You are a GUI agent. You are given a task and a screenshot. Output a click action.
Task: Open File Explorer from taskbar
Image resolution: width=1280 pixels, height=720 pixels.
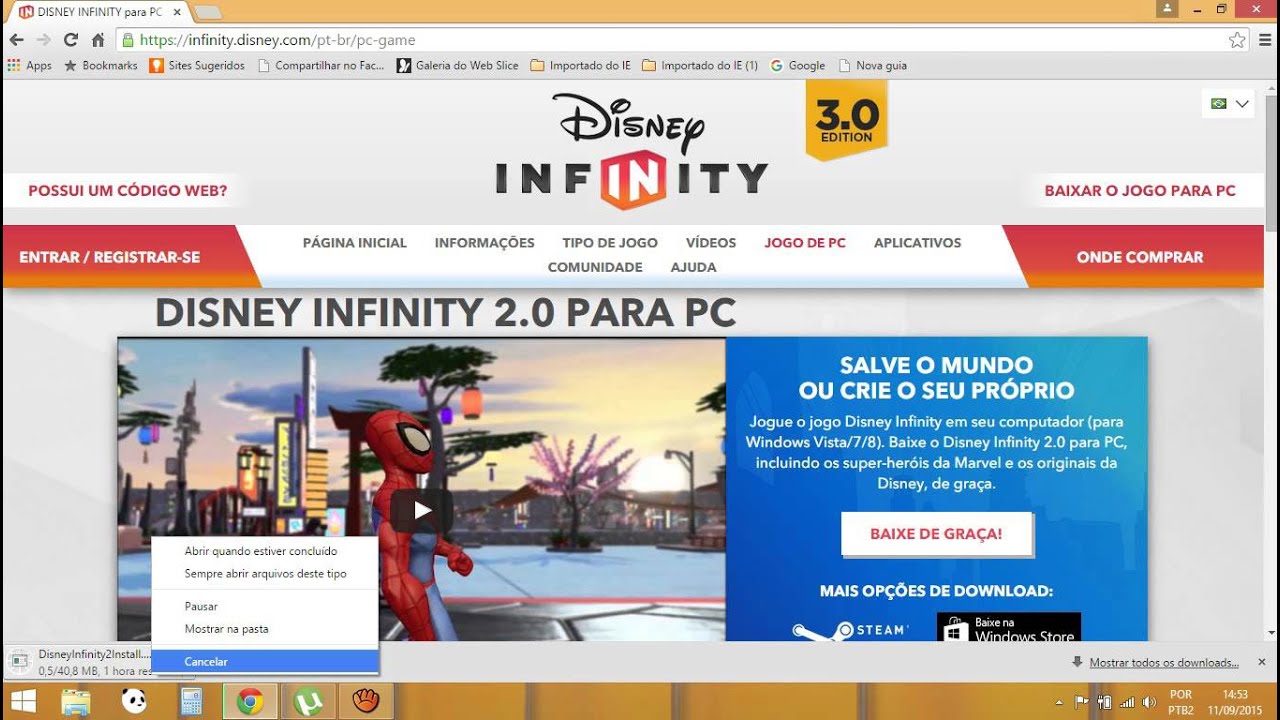[77, 701]
